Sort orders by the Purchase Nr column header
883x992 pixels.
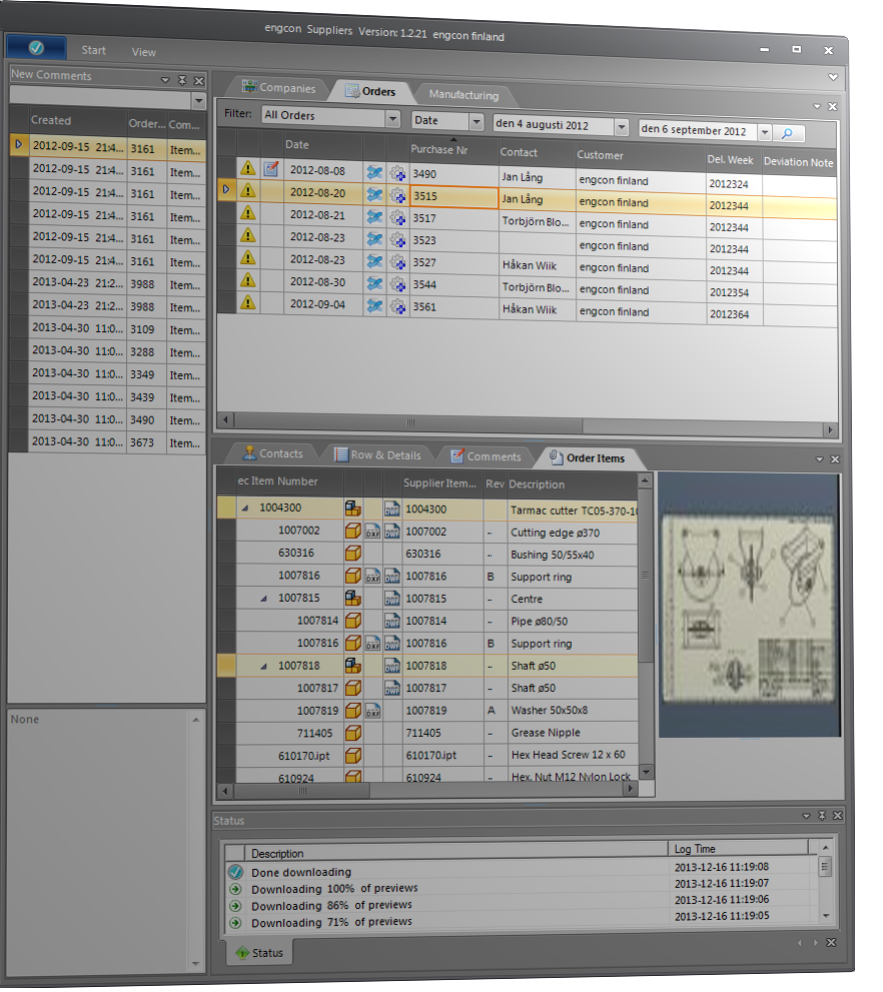coord(439,150)
